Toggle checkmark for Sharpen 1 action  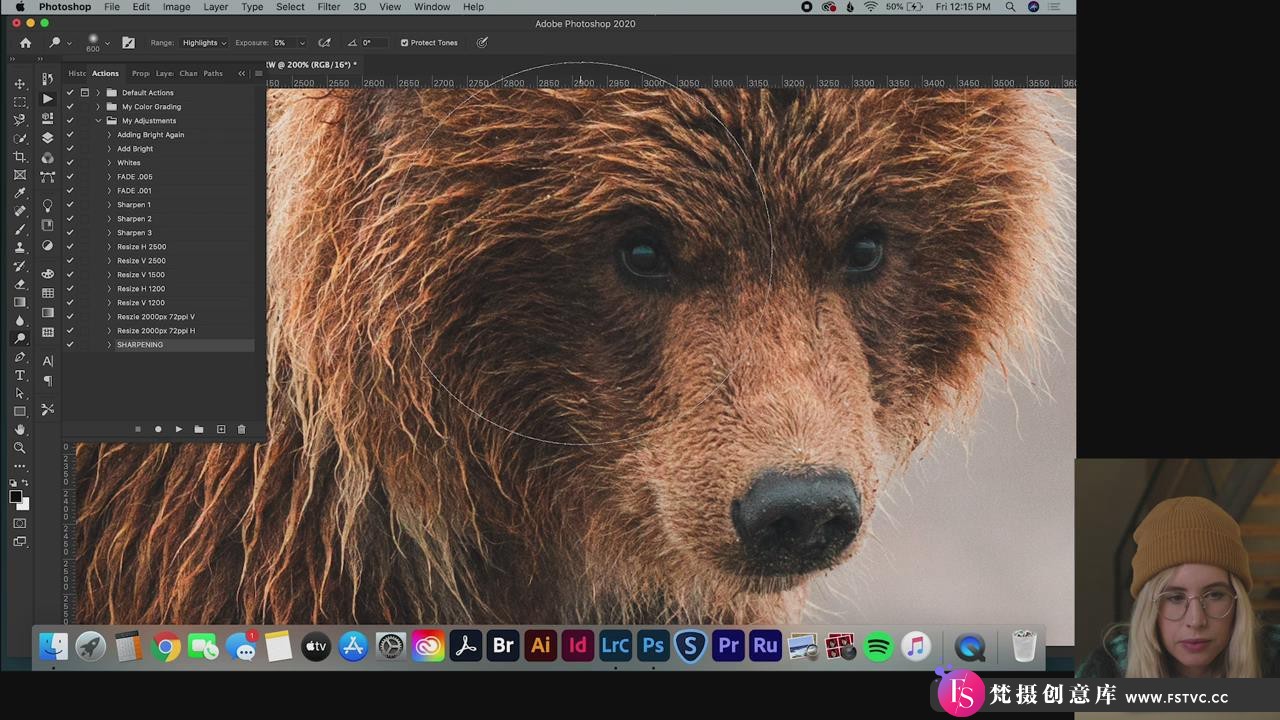click(x=70, y=205)
